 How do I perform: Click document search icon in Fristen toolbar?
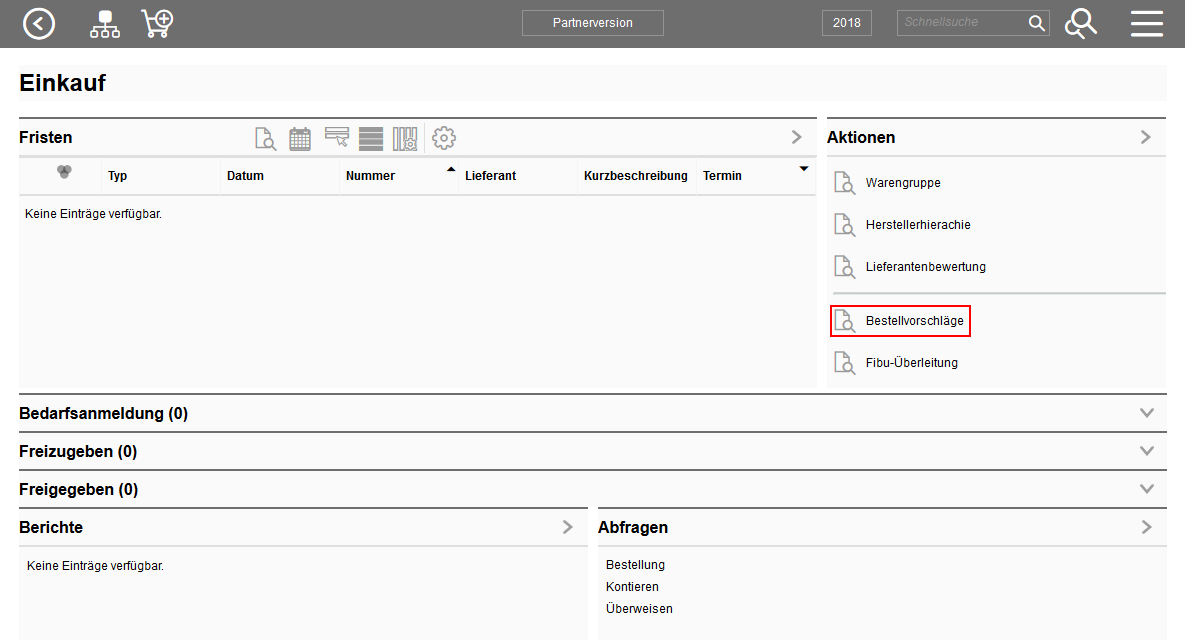265,138
